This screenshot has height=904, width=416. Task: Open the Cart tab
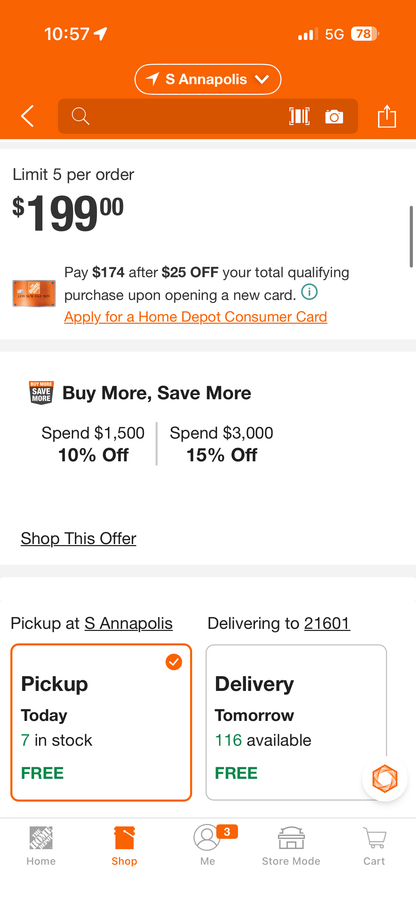point(374,846)
